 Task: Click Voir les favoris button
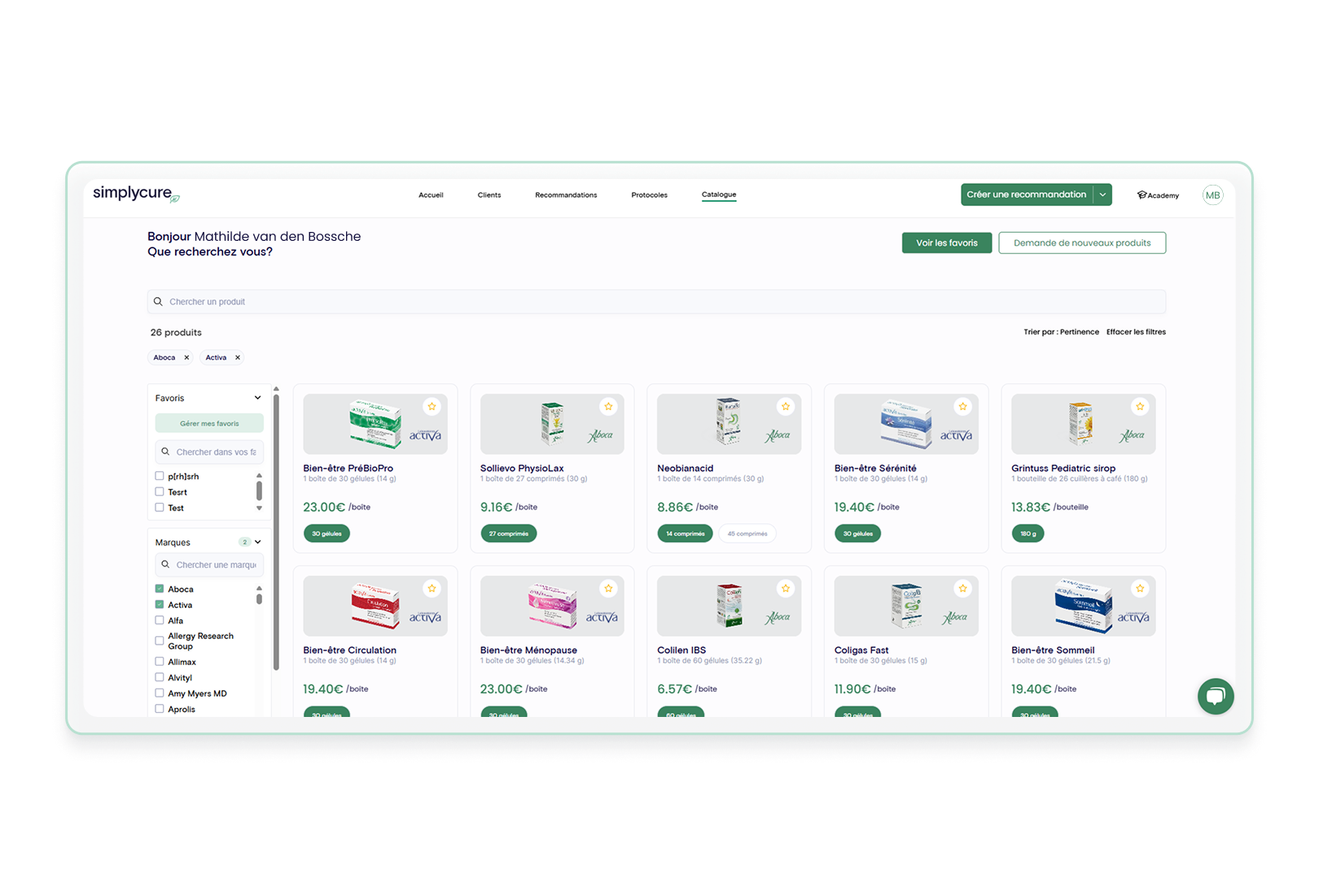click(x=947, y=243)
